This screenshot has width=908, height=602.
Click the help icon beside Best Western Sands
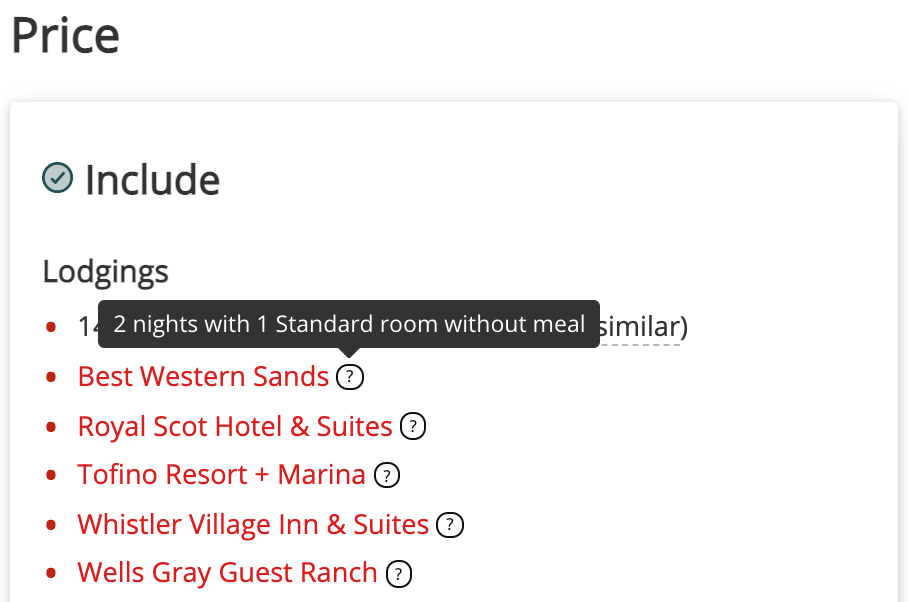tap(350, 377)
